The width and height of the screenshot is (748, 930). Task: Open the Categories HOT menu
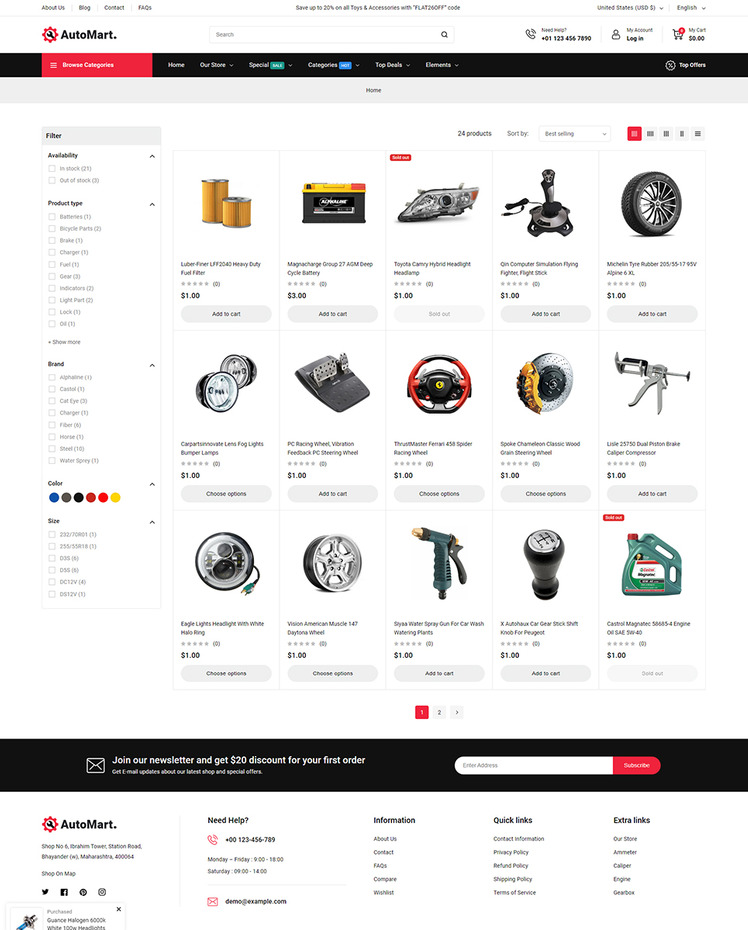333,65
